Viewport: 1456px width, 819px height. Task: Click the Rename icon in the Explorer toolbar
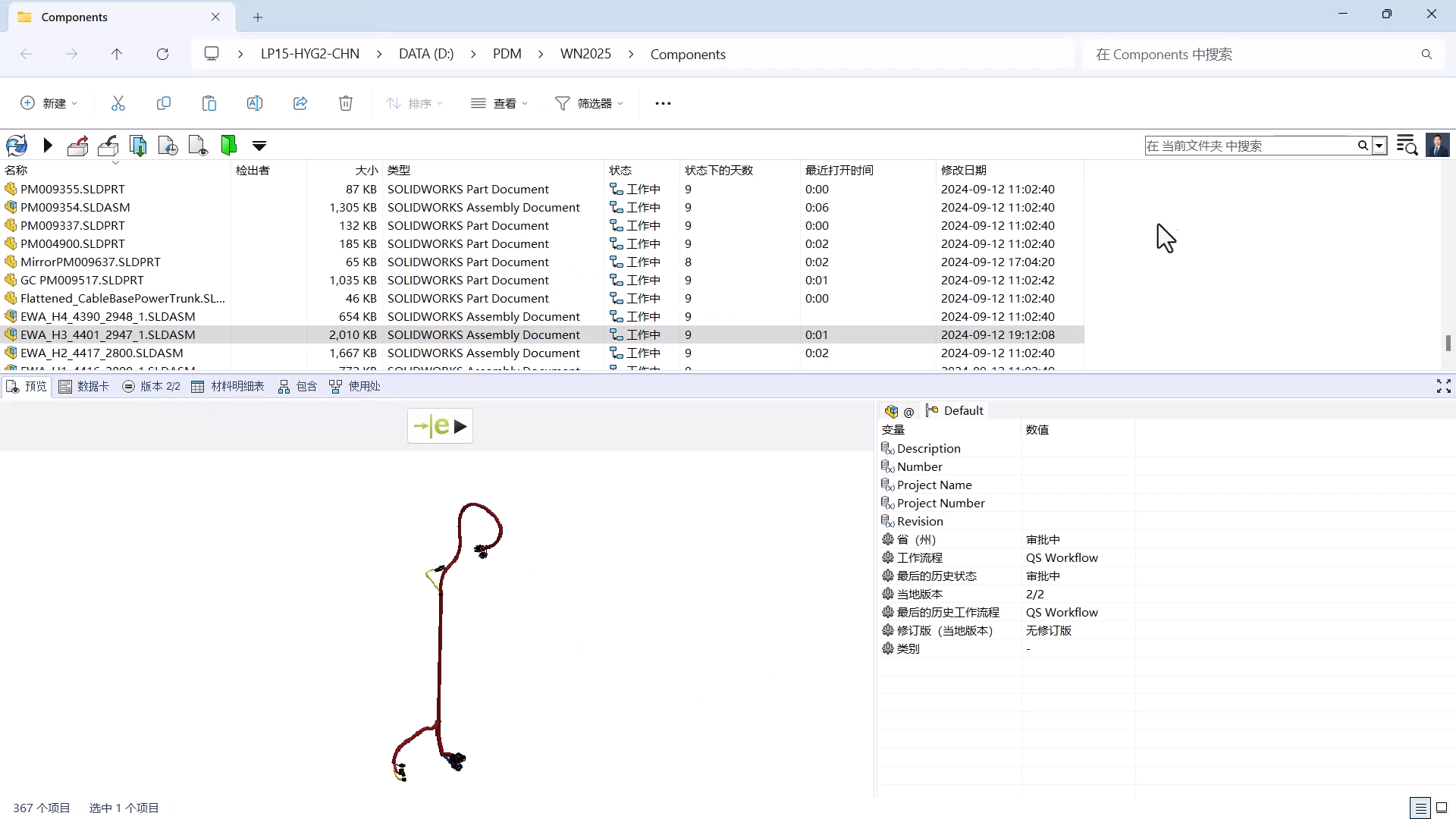click(x=255, y=103)
